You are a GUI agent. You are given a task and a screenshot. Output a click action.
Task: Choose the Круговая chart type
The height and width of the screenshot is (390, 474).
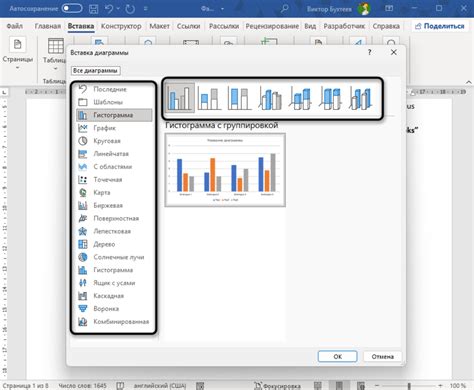point(114,141)
